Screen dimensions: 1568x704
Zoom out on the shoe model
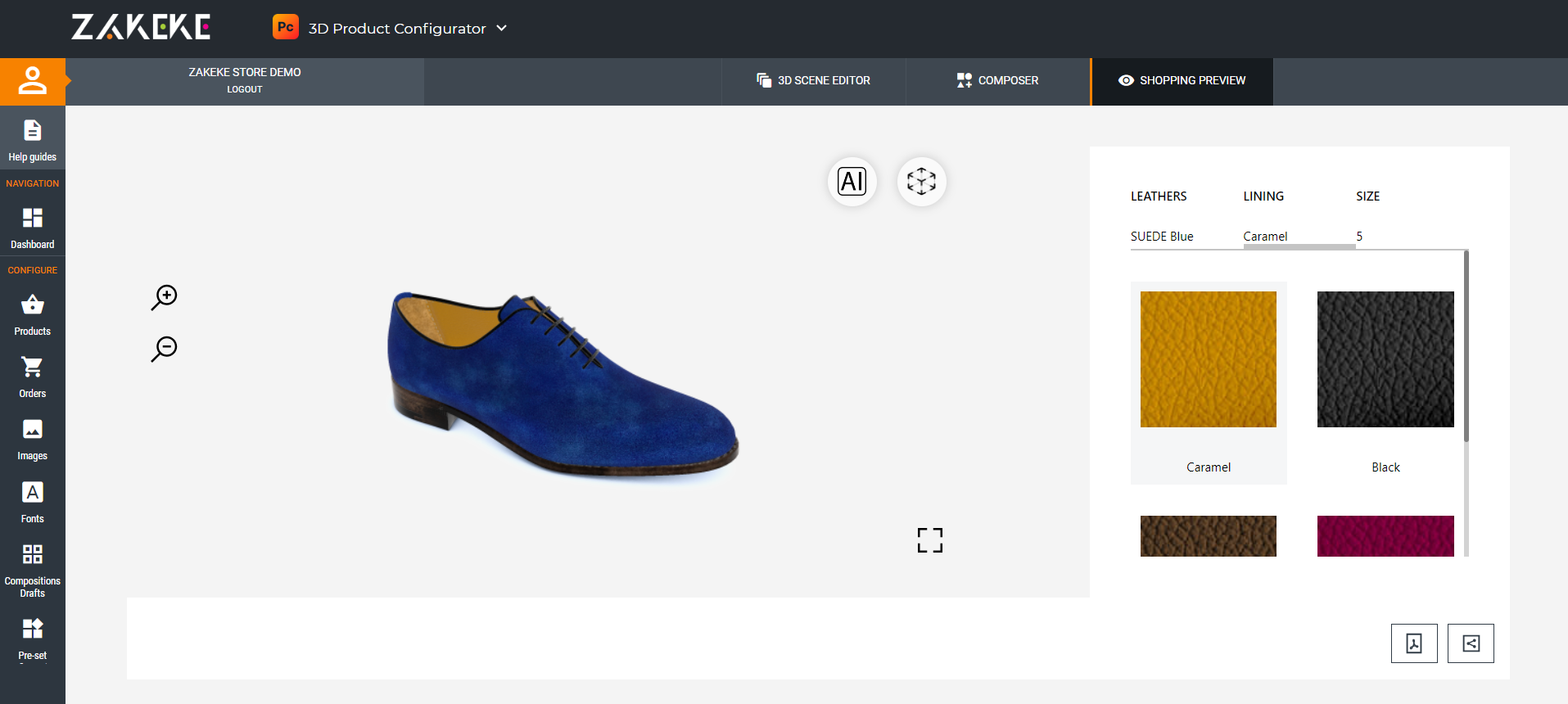tap(165, 349)
